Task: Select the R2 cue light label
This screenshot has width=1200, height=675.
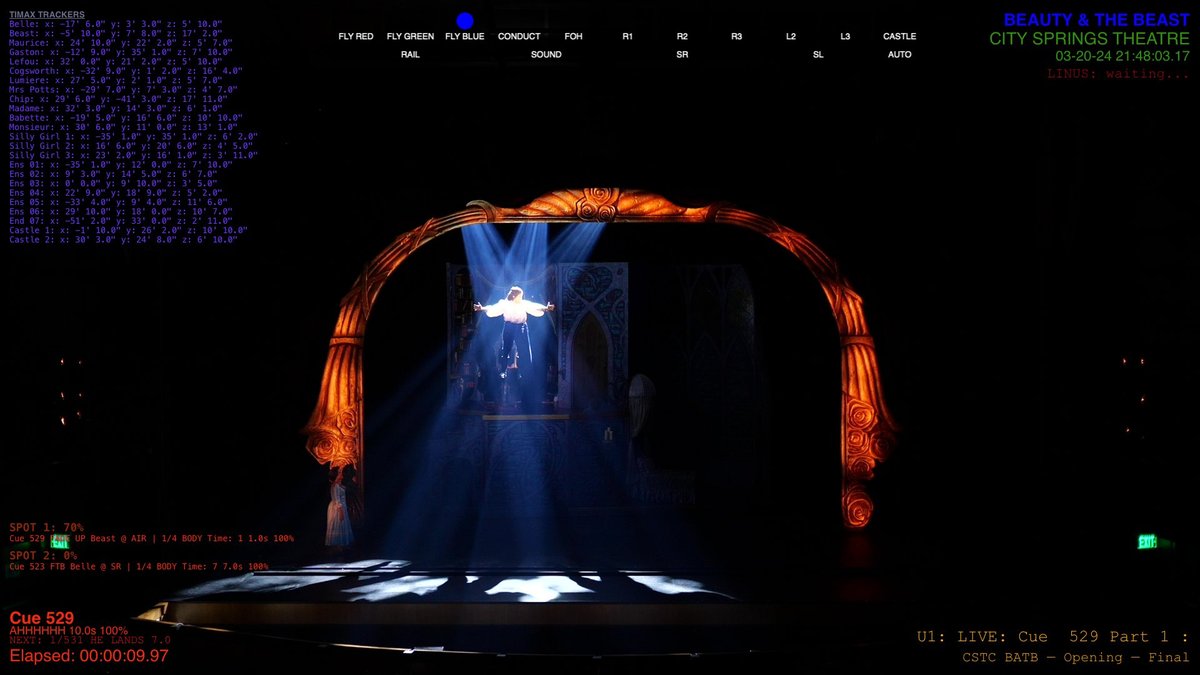Action: pos(682,36)
